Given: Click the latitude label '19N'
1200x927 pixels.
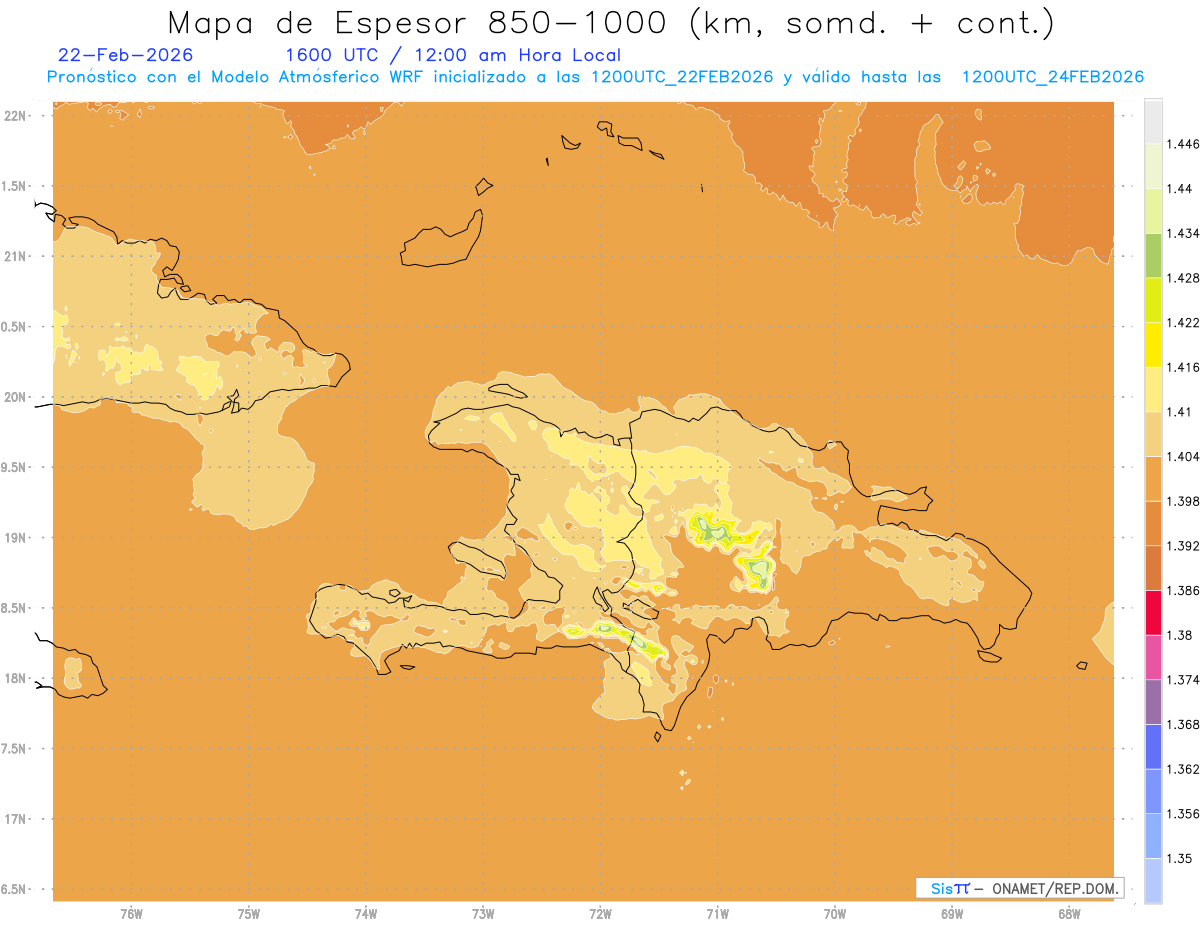Looking at the screenshot, I should pyautogui.click(x=16, y=538).
